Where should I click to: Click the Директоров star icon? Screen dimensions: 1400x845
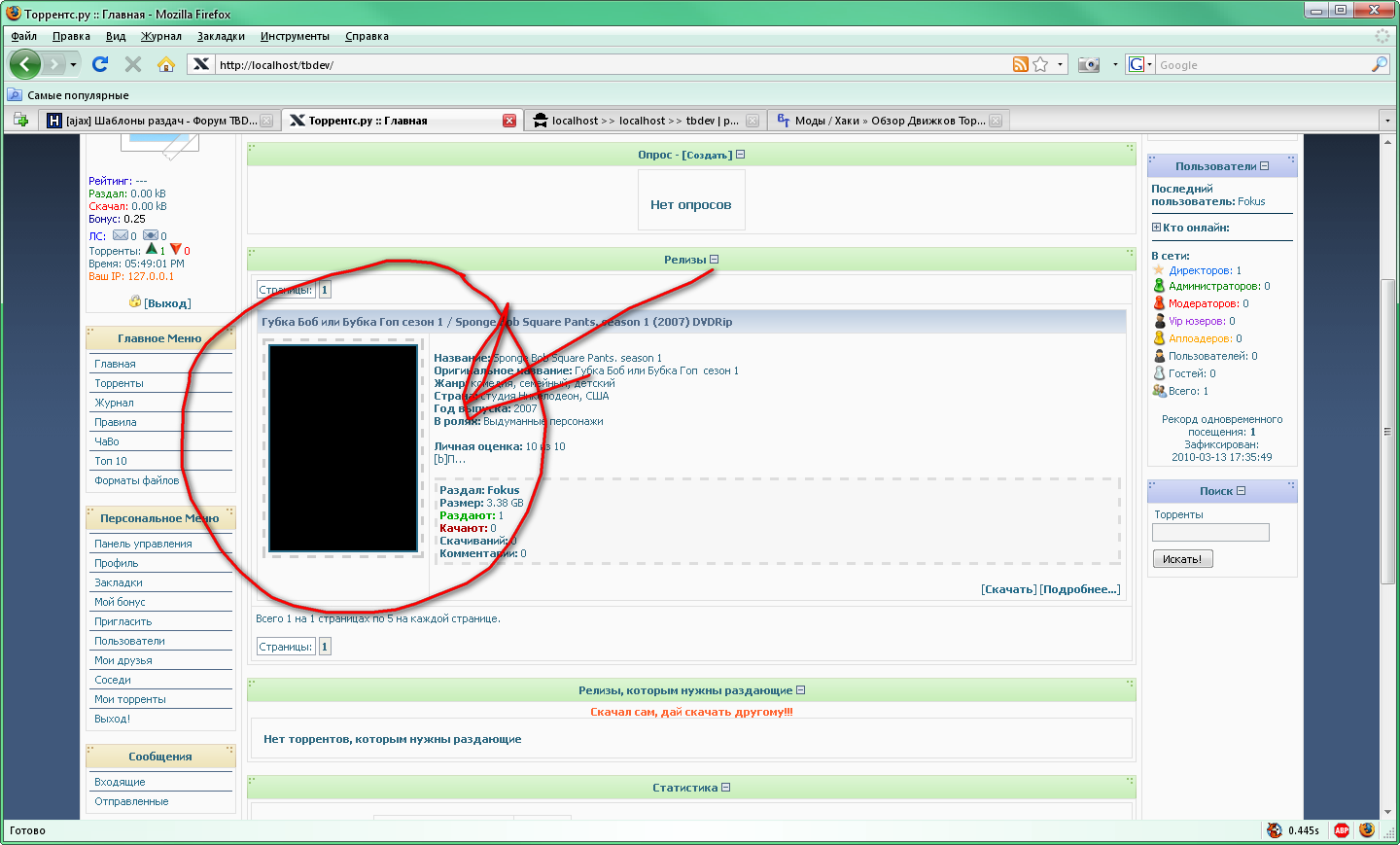1159,270
